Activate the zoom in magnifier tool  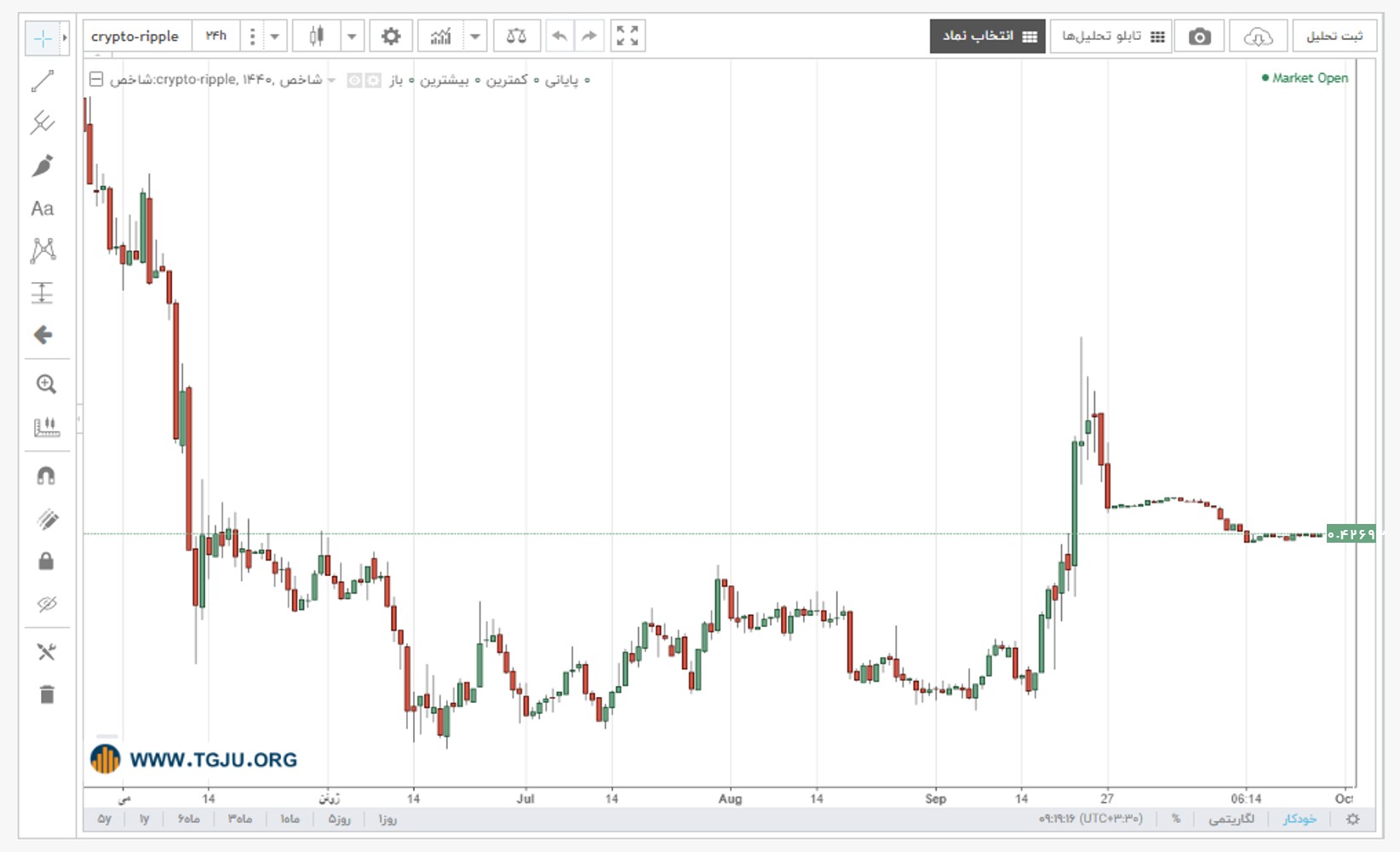46,384
